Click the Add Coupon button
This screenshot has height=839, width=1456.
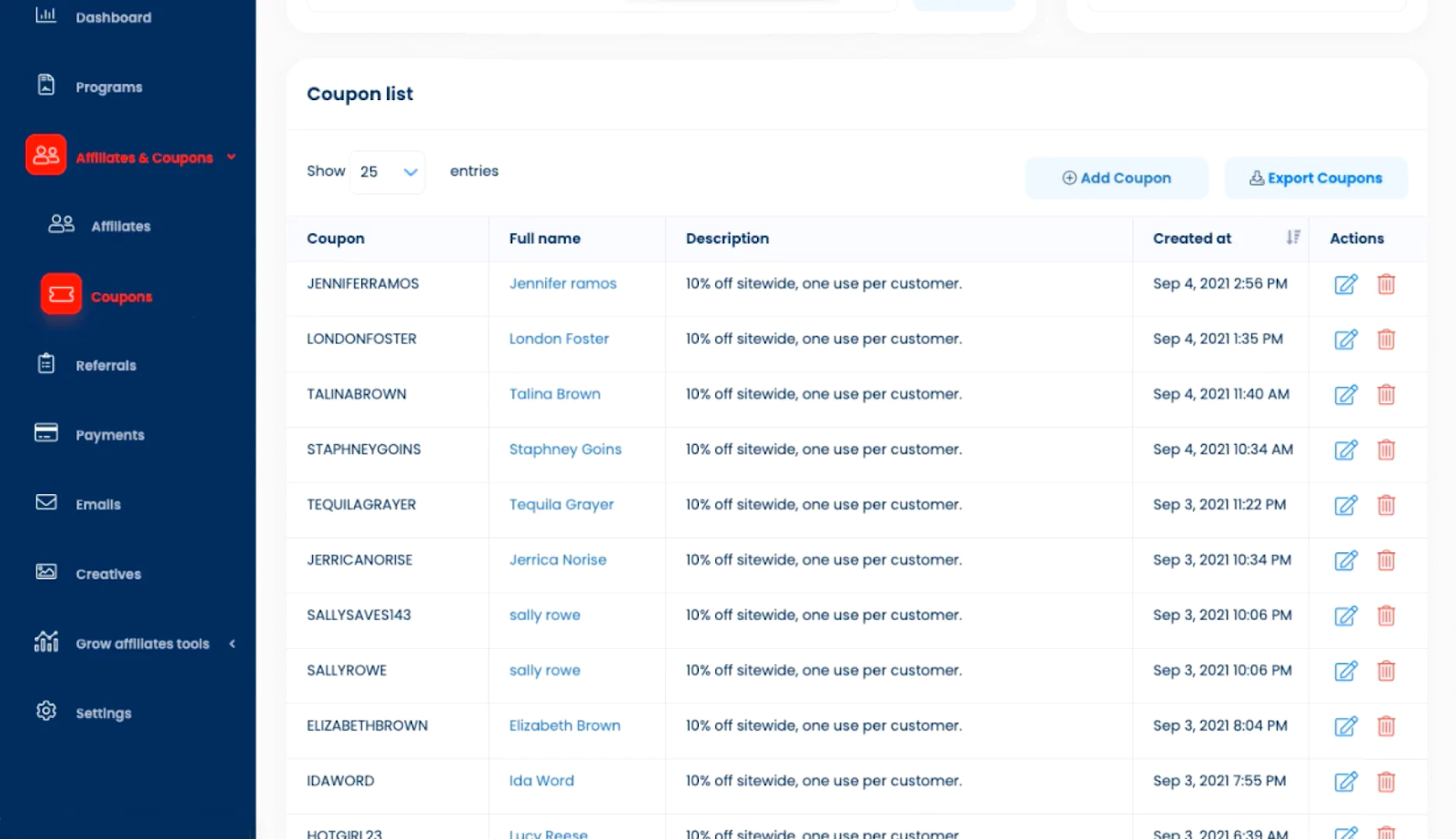(1116, 177)
